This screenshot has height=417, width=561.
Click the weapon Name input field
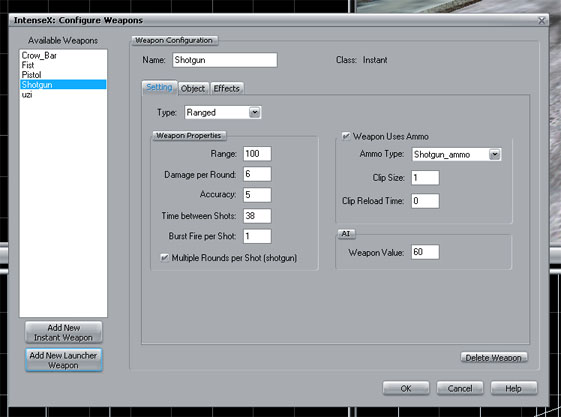tap(225, 60)
